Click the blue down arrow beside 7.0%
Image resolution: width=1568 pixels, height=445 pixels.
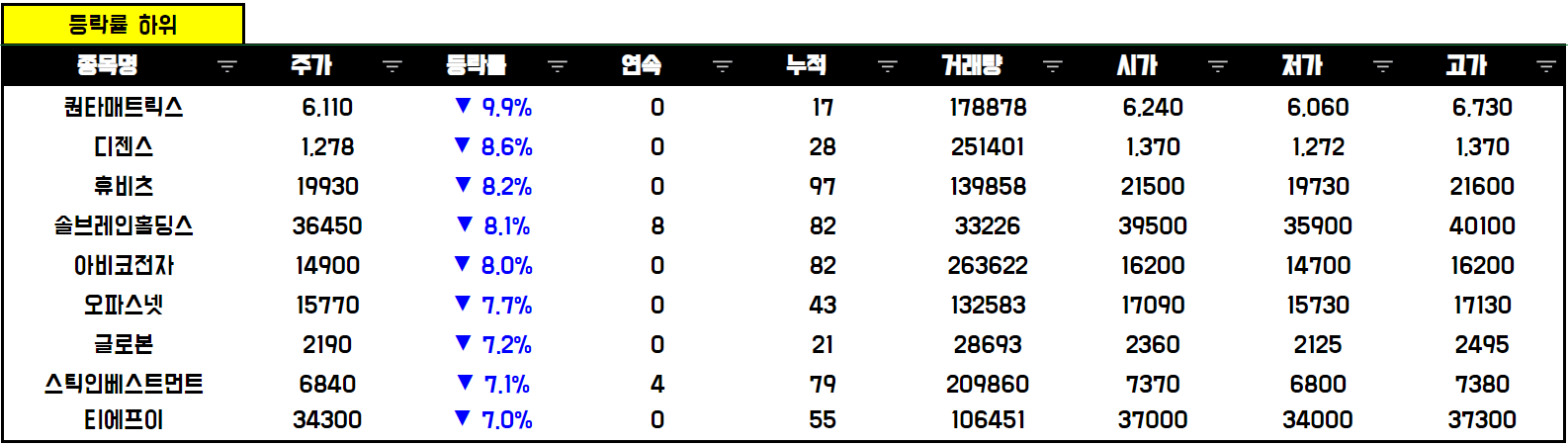[462, 417]
